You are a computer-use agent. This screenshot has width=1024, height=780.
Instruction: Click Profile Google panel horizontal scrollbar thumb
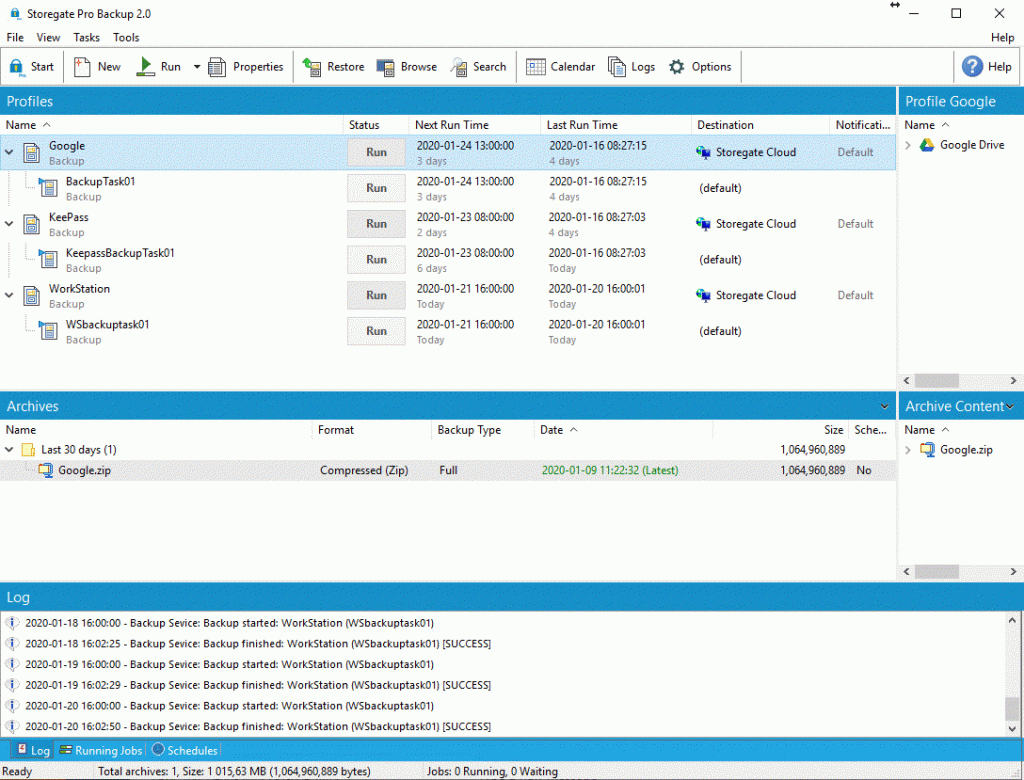coord(936,380)
